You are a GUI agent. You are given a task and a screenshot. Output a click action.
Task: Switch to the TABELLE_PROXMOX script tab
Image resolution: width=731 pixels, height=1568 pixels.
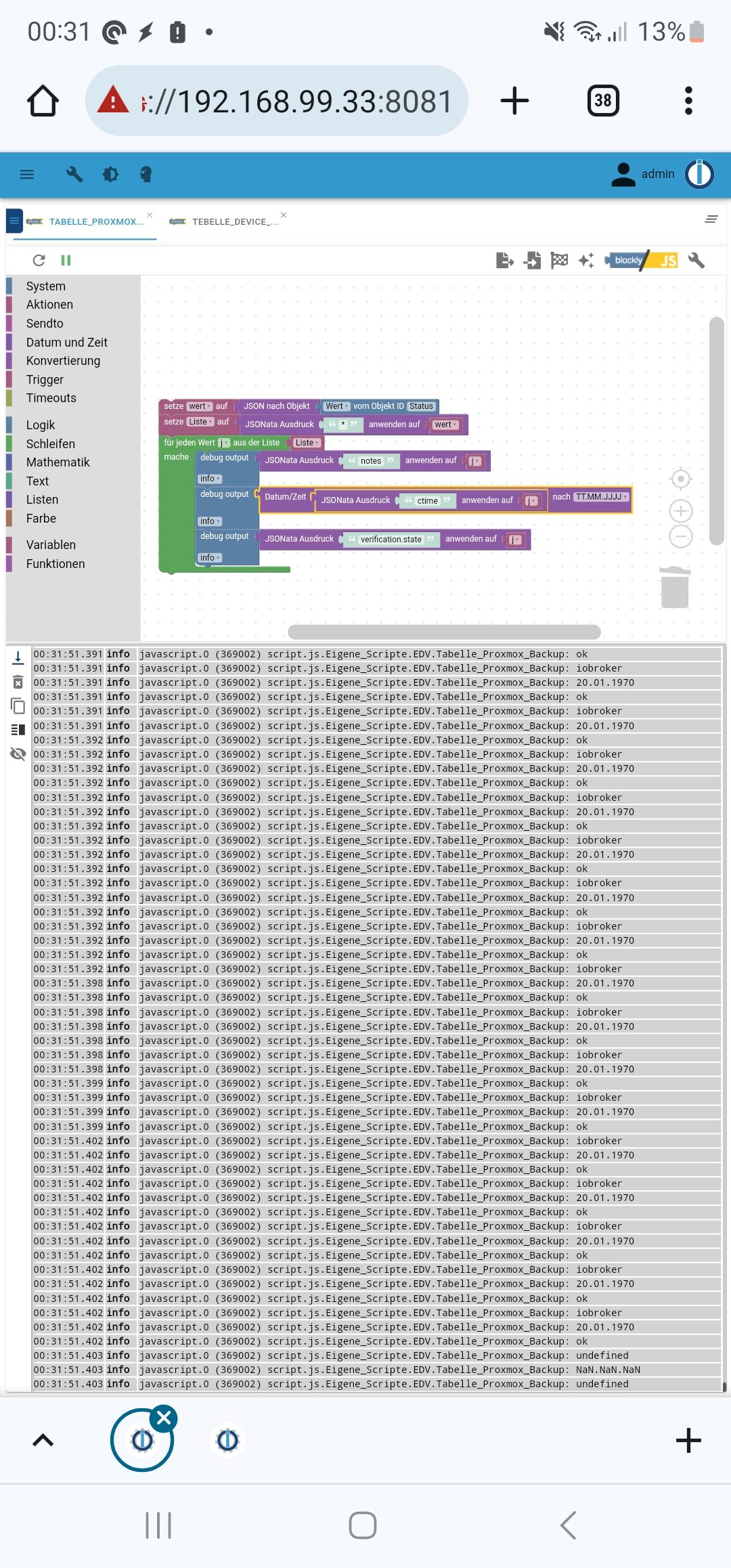[x=96, y=222]
